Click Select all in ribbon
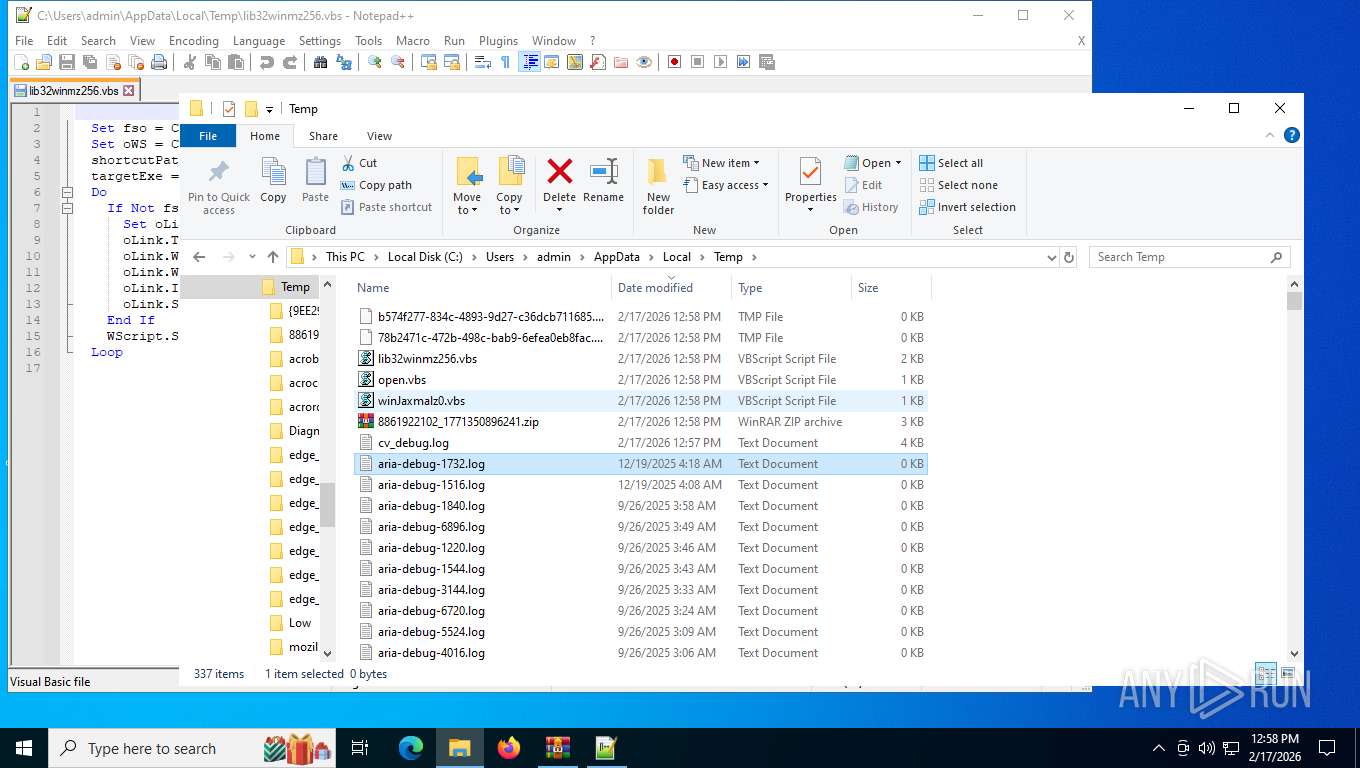Screen dimensions: 1360x768 951,163
